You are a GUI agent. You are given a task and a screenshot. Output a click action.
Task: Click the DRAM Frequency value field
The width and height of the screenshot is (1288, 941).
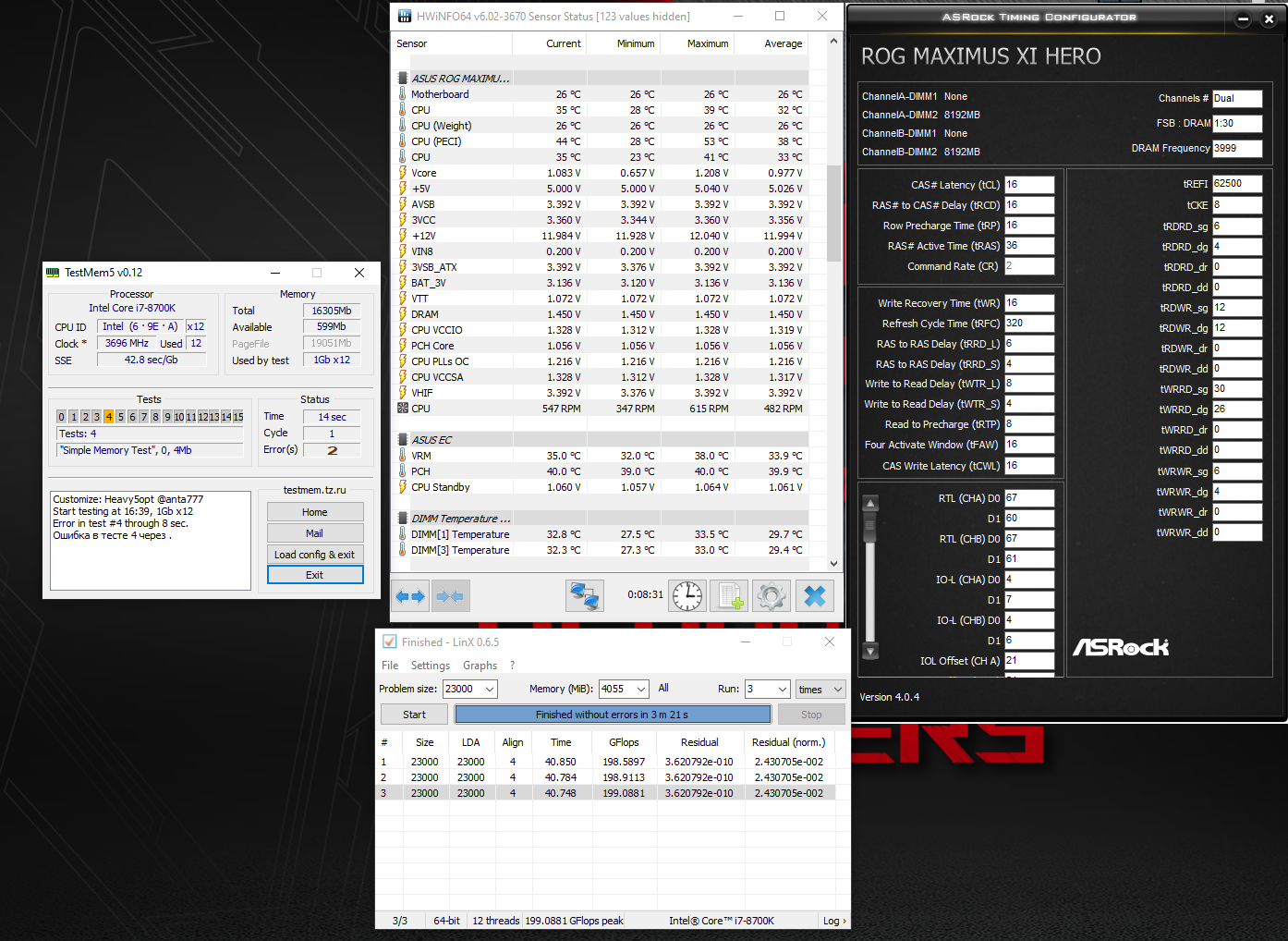[1237, 148]
